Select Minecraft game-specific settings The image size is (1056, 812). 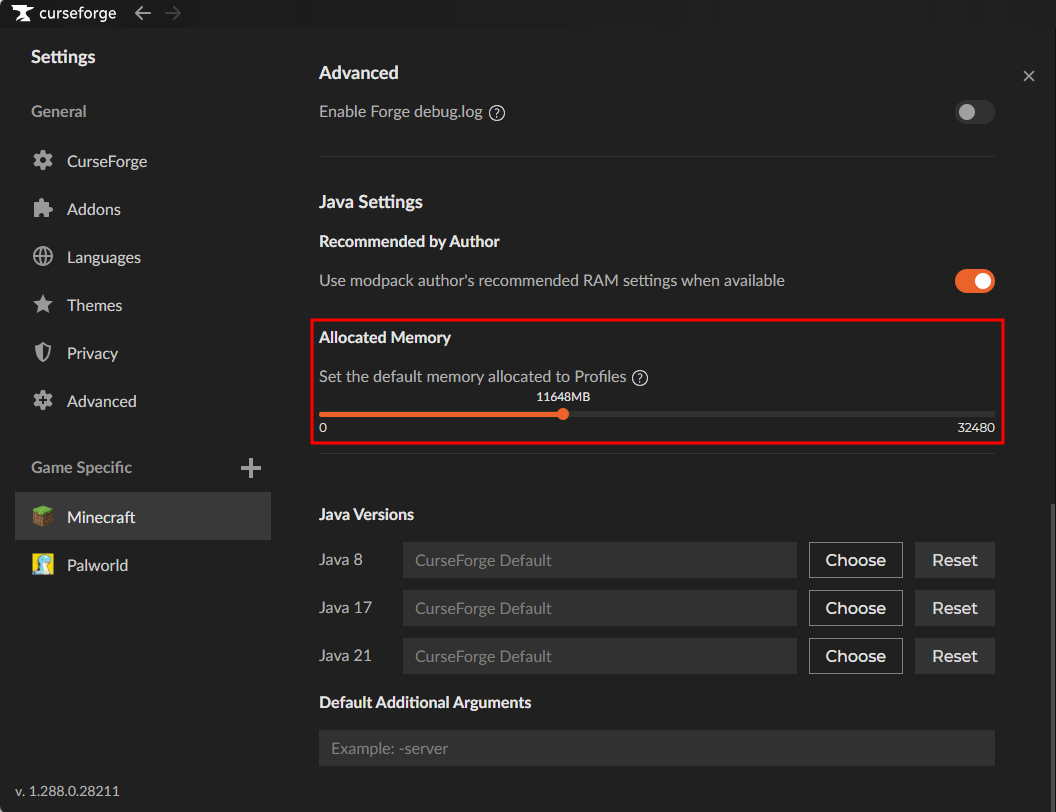[143, 516]
